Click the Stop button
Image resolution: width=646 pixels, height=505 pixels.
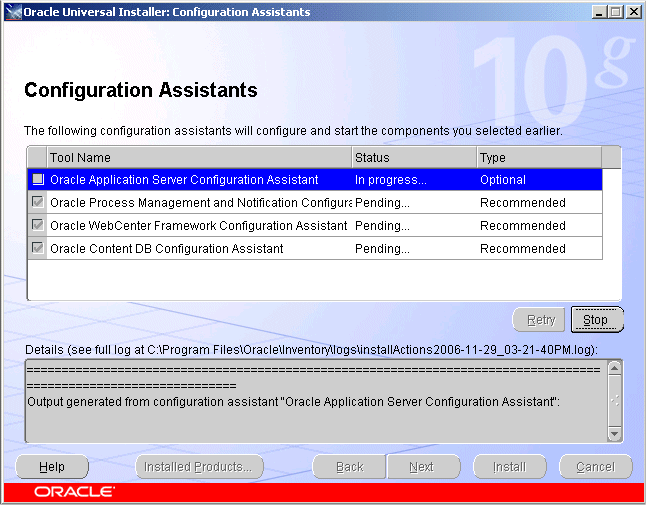click(x=597, y=319)
